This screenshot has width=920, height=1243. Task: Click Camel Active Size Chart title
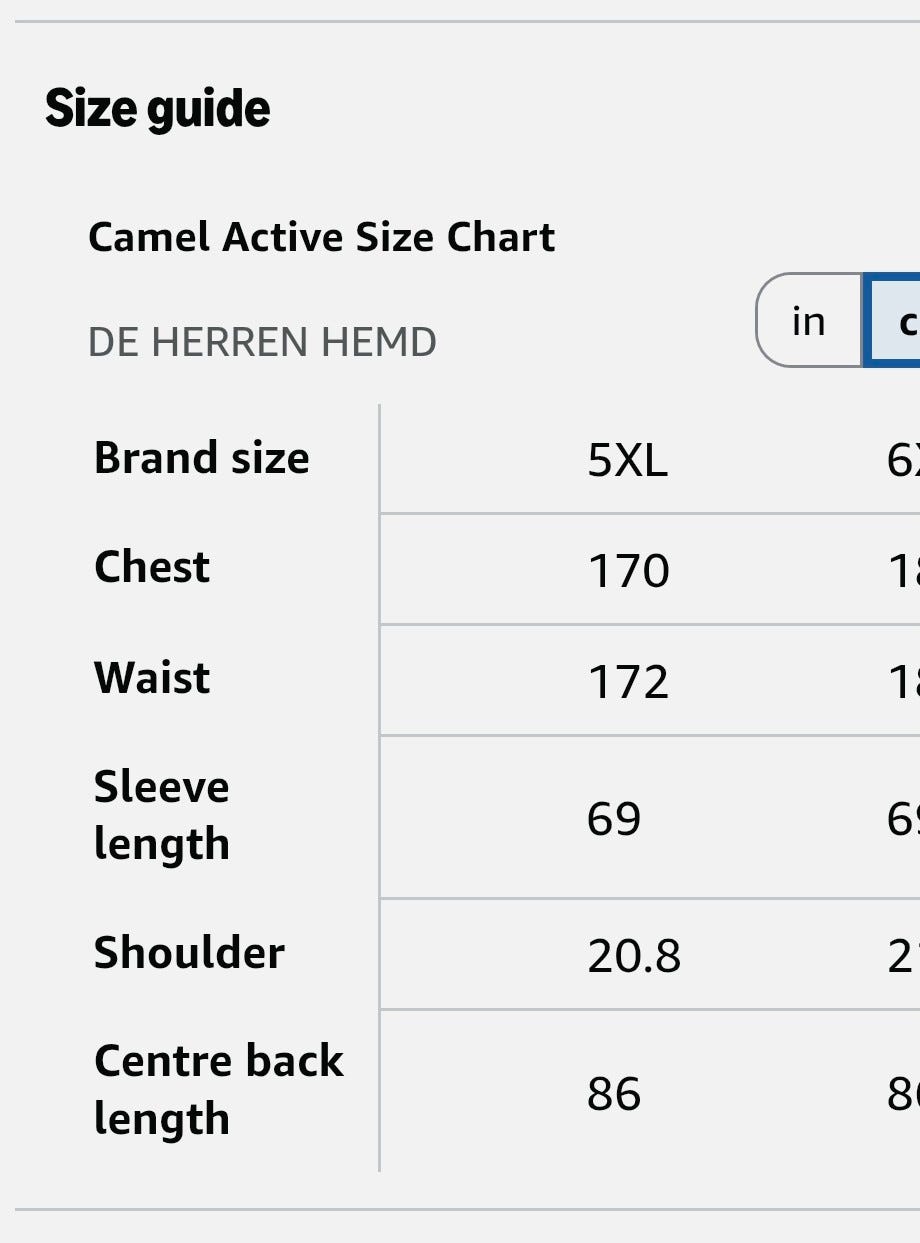pos(322,238)
